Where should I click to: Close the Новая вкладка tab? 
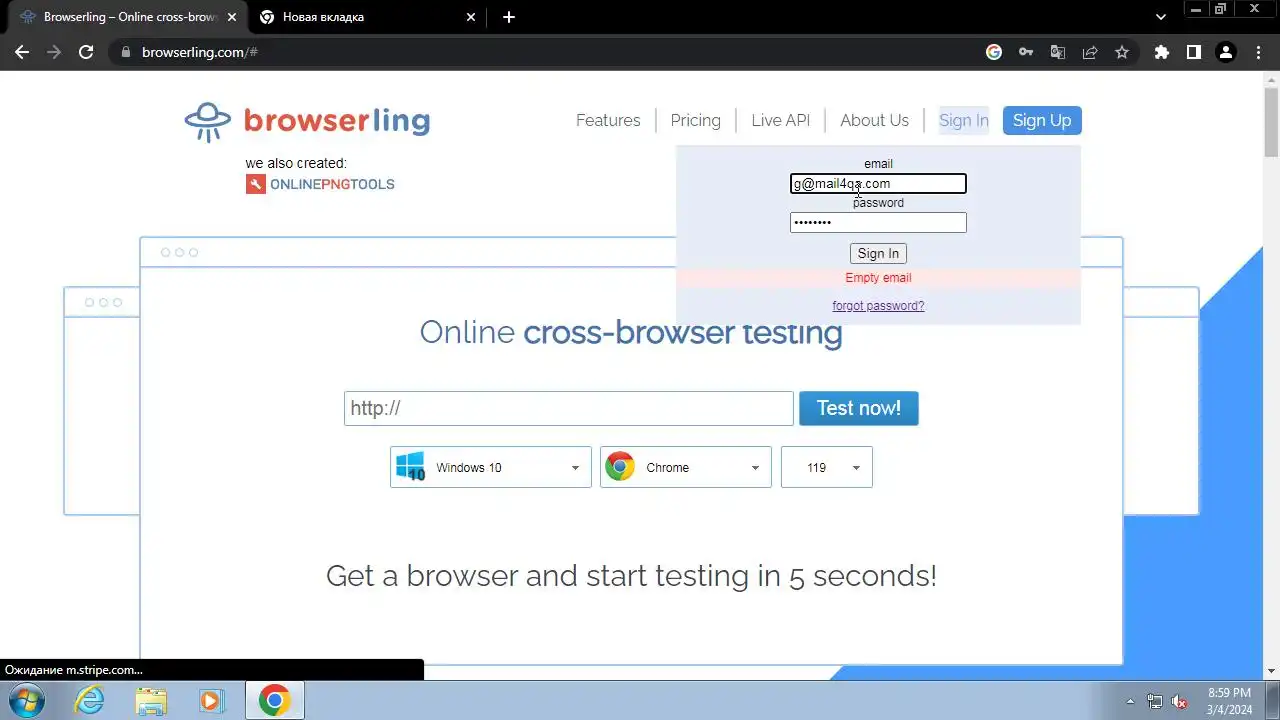pos(472,17)
